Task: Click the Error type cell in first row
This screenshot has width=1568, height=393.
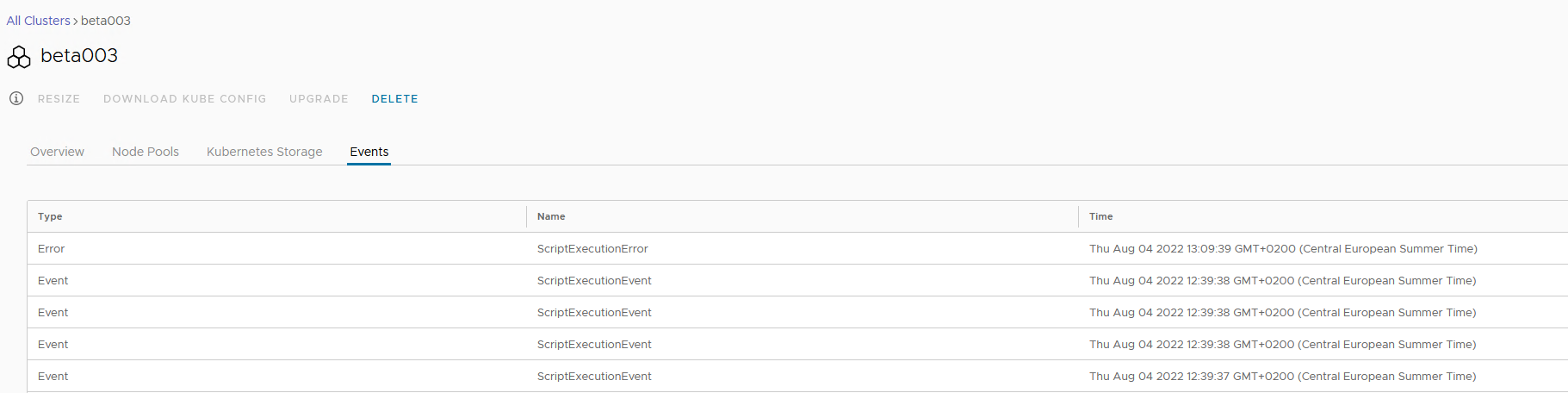Action: tap(52, 248)
